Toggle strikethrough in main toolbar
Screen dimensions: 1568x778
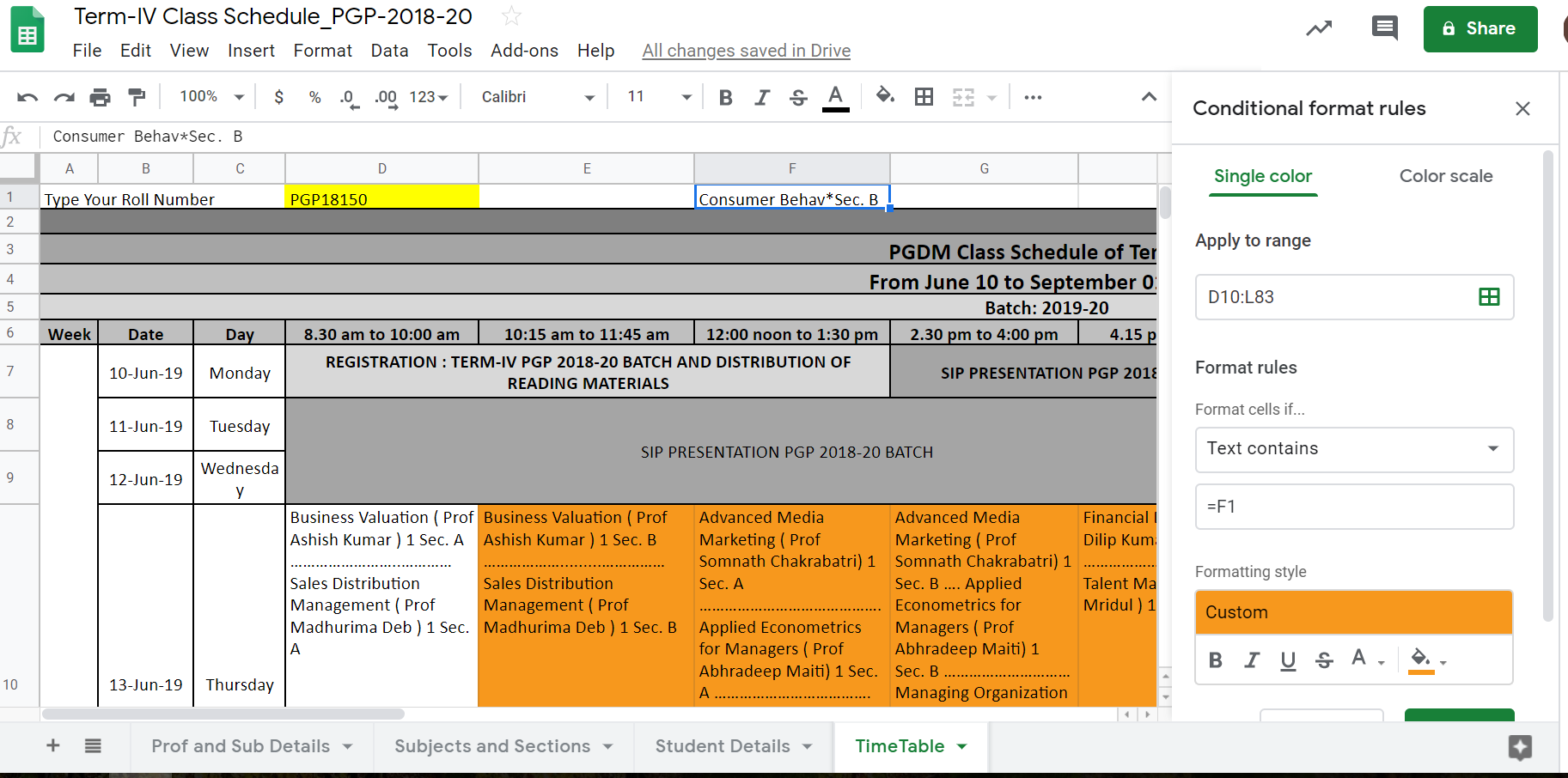pos(798,97)
